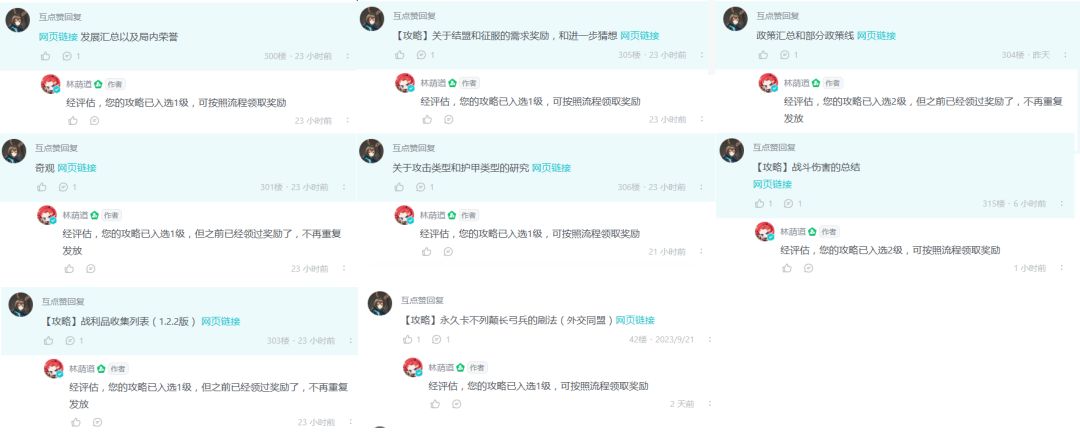Like author reply posted 2 天前

(x=435, y=404)
